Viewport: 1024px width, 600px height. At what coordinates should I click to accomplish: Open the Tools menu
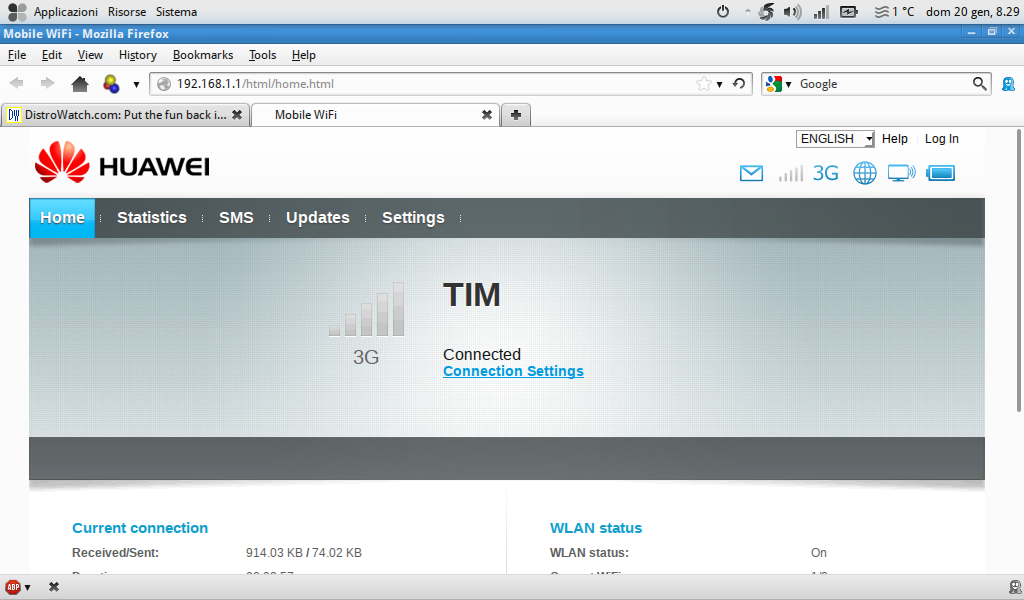coord(263,55)
